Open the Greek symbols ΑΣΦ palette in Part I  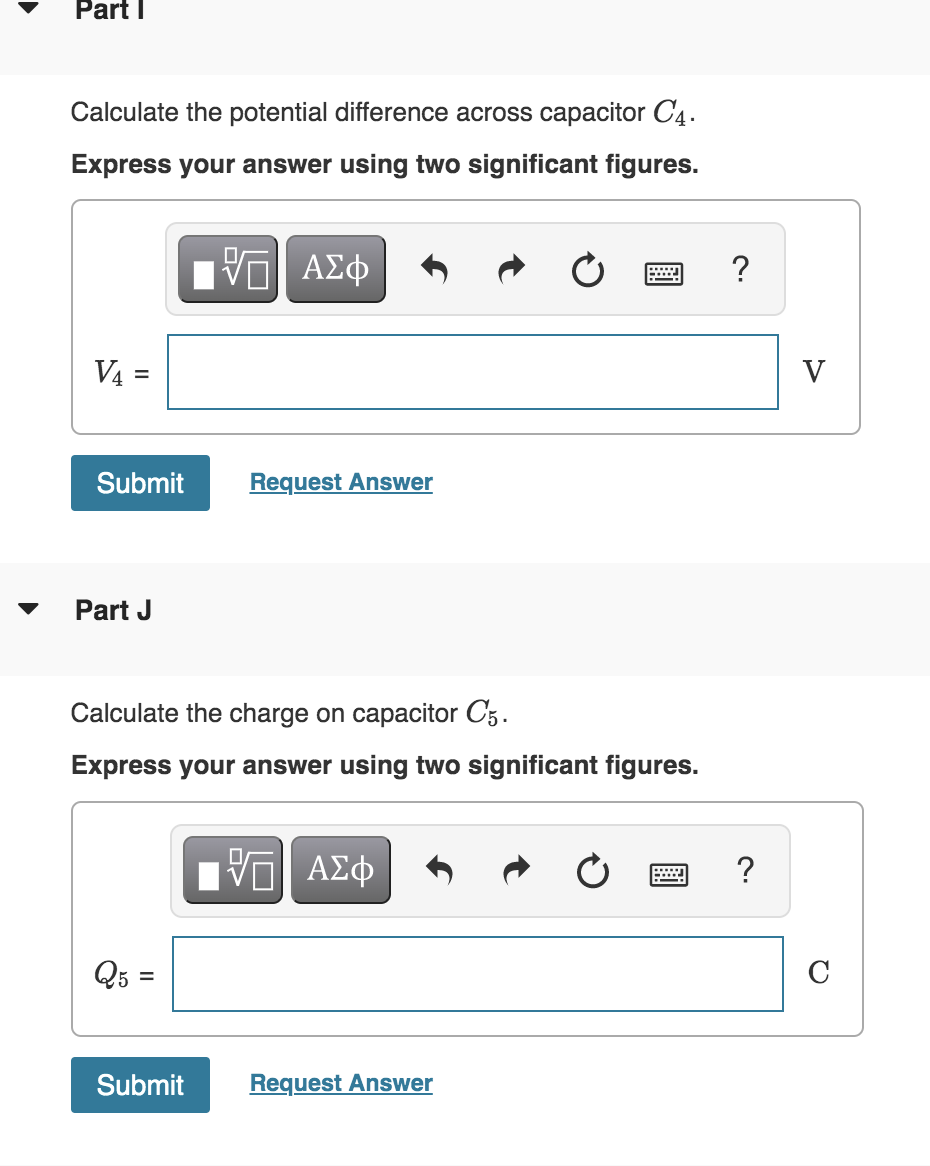335,268
